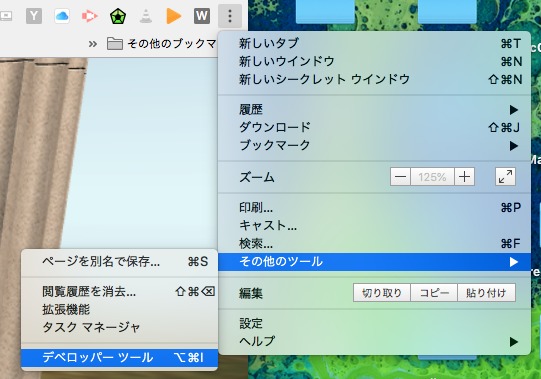Click the cut-off screen icon in toolbar

[6, 16]
